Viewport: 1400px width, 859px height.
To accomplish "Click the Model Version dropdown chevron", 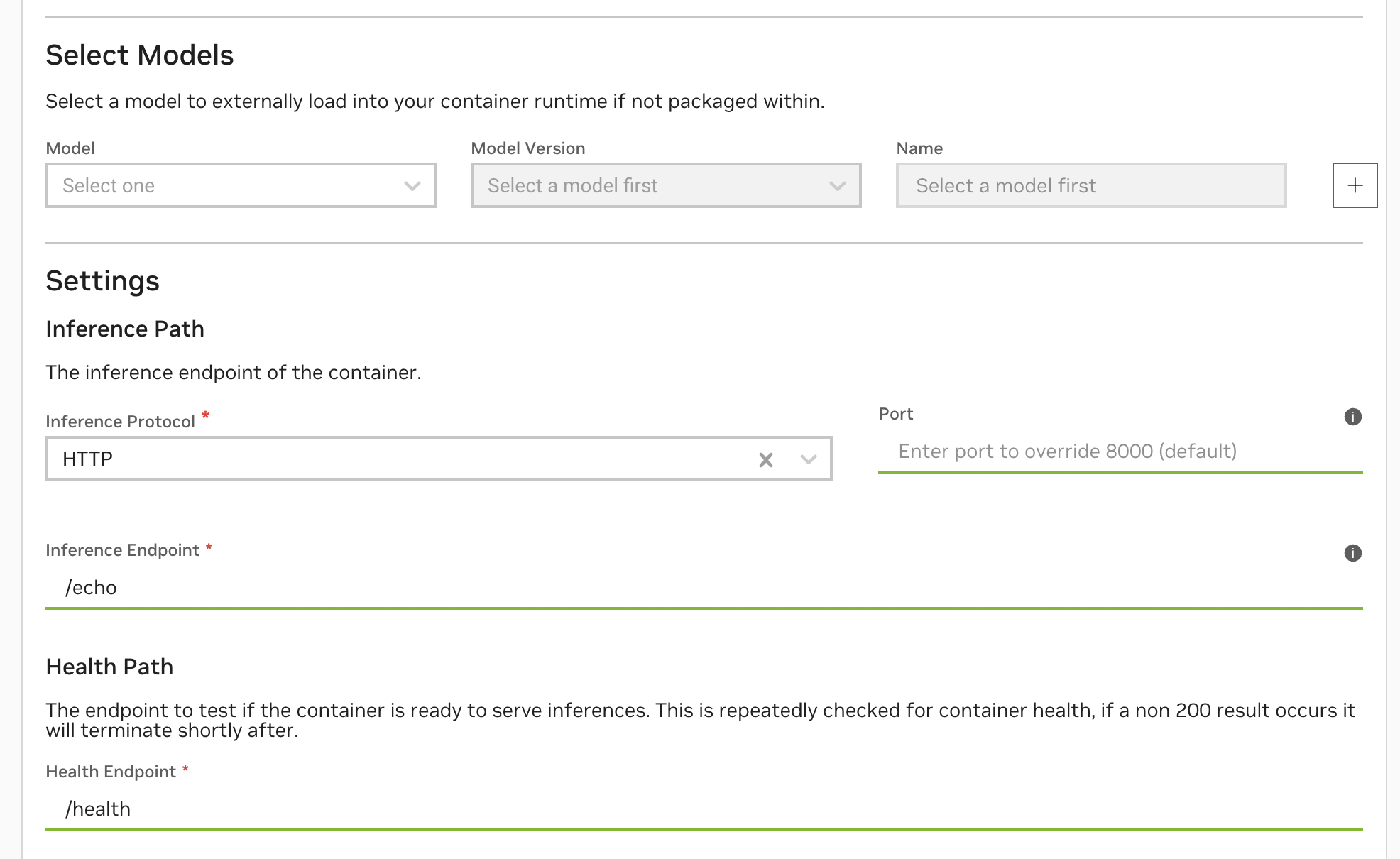I will [838, 185].
